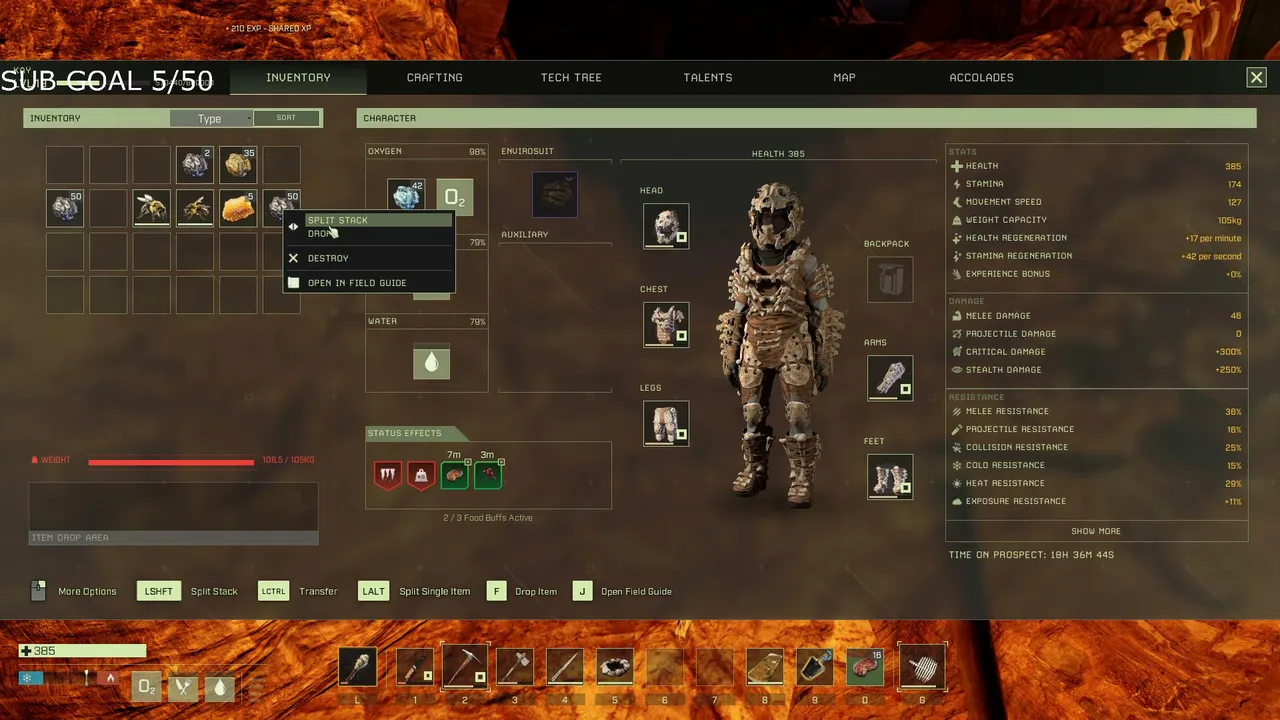Go to the Accolades tab
This screenshot has width=1280, height=720.
(x=981, y=77)
